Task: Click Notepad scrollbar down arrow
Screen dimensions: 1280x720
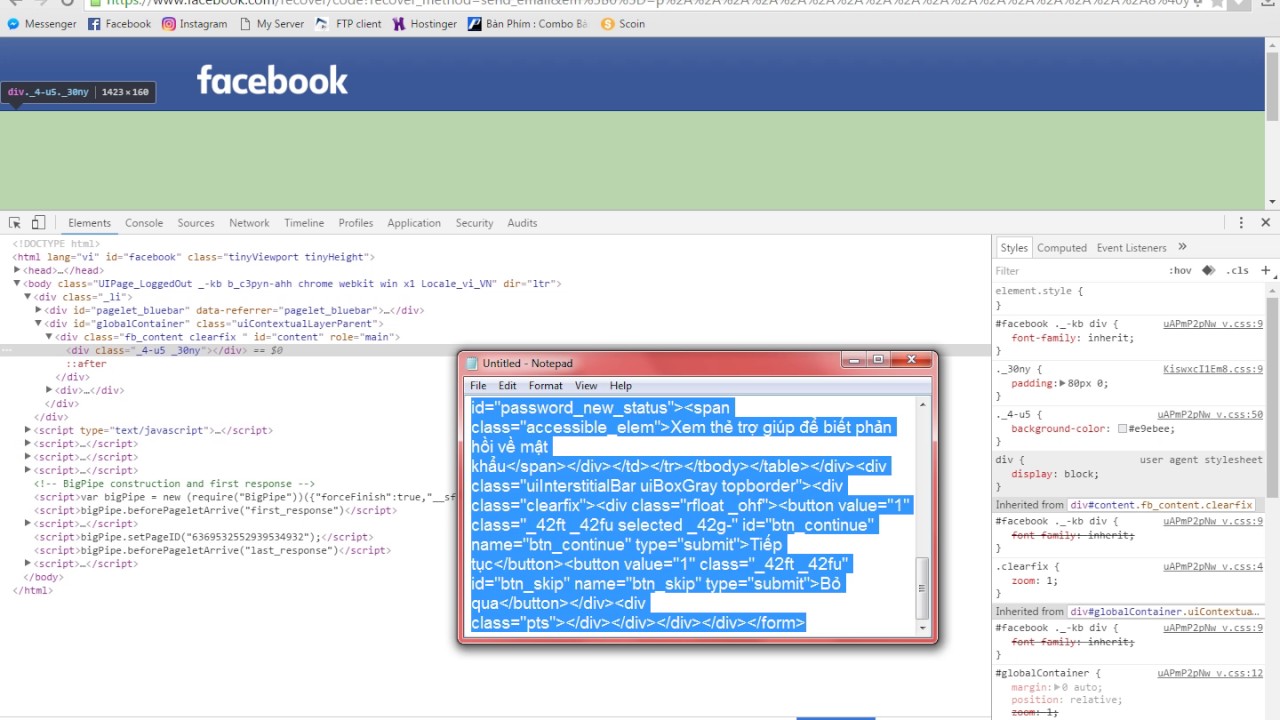Action: pos(922,627)
